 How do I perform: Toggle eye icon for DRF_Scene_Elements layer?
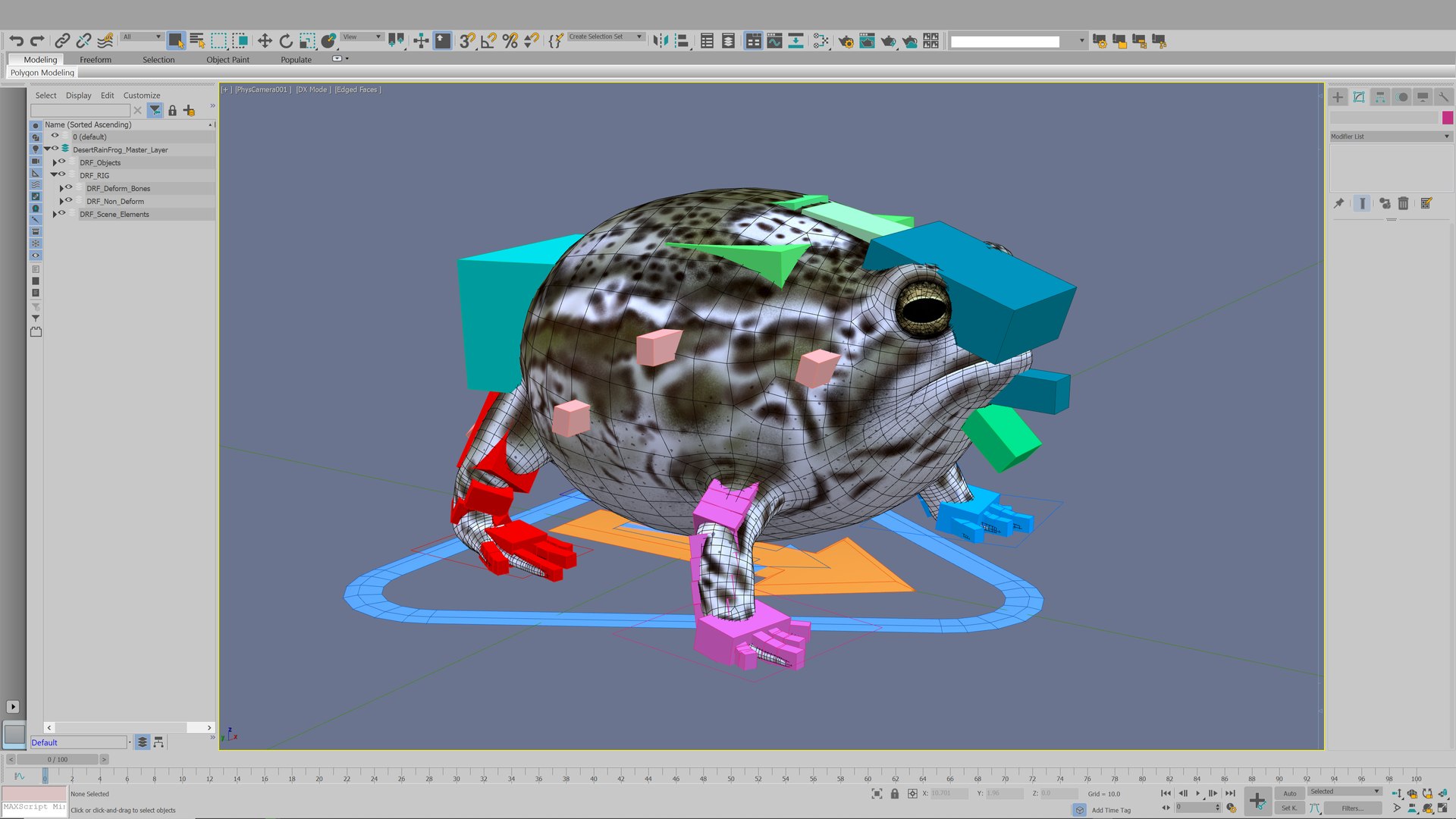point(62,214)
